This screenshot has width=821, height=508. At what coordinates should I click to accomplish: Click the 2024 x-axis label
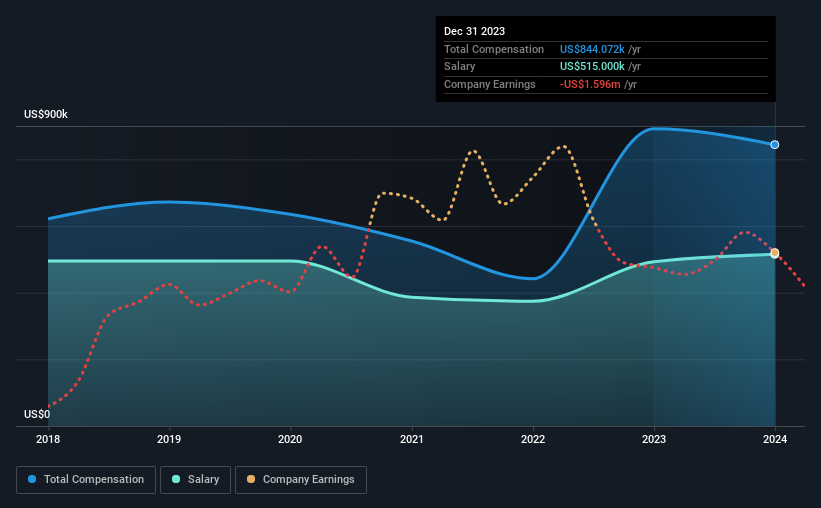click(775, 439)
